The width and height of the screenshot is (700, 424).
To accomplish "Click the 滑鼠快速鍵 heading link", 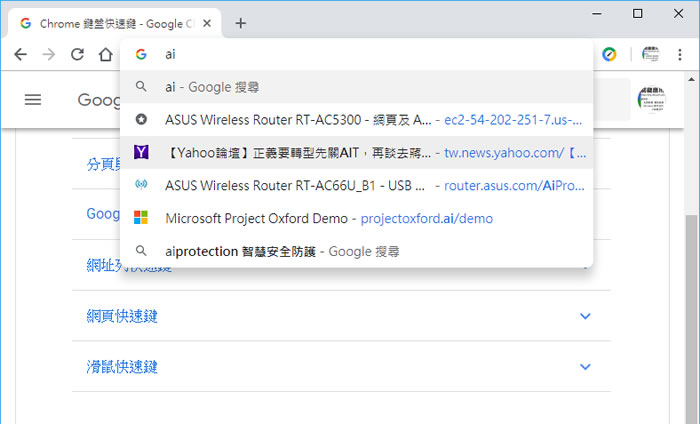I will [122, 366].
